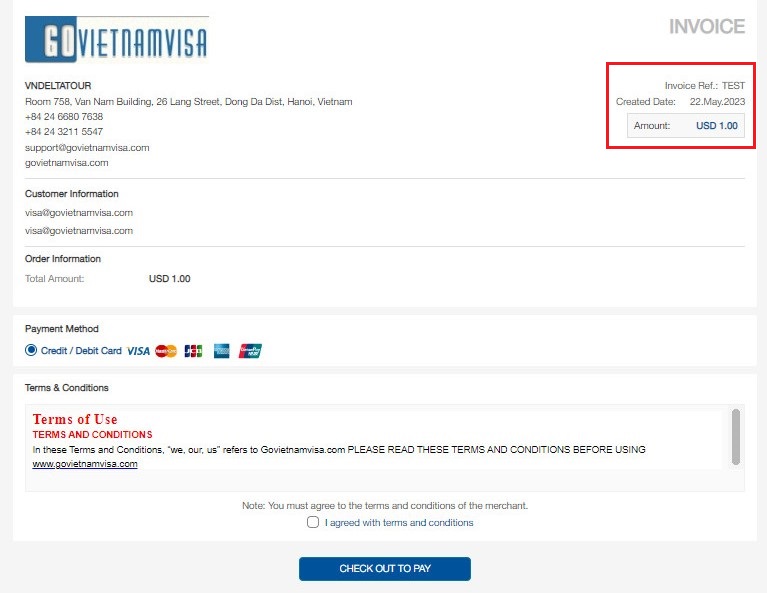
Task: Select the VISA card icon
Action: 138,351
